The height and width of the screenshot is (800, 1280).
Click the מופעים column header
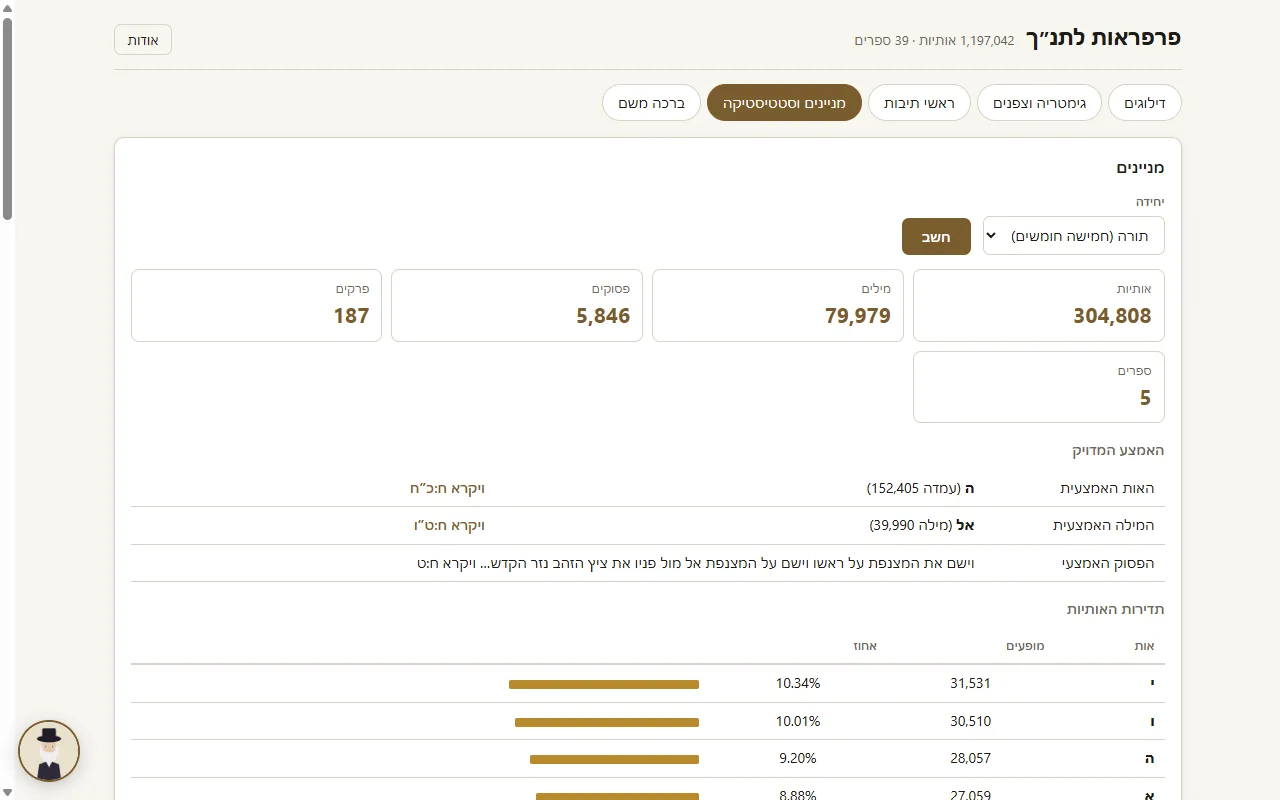click(1025, 646)
